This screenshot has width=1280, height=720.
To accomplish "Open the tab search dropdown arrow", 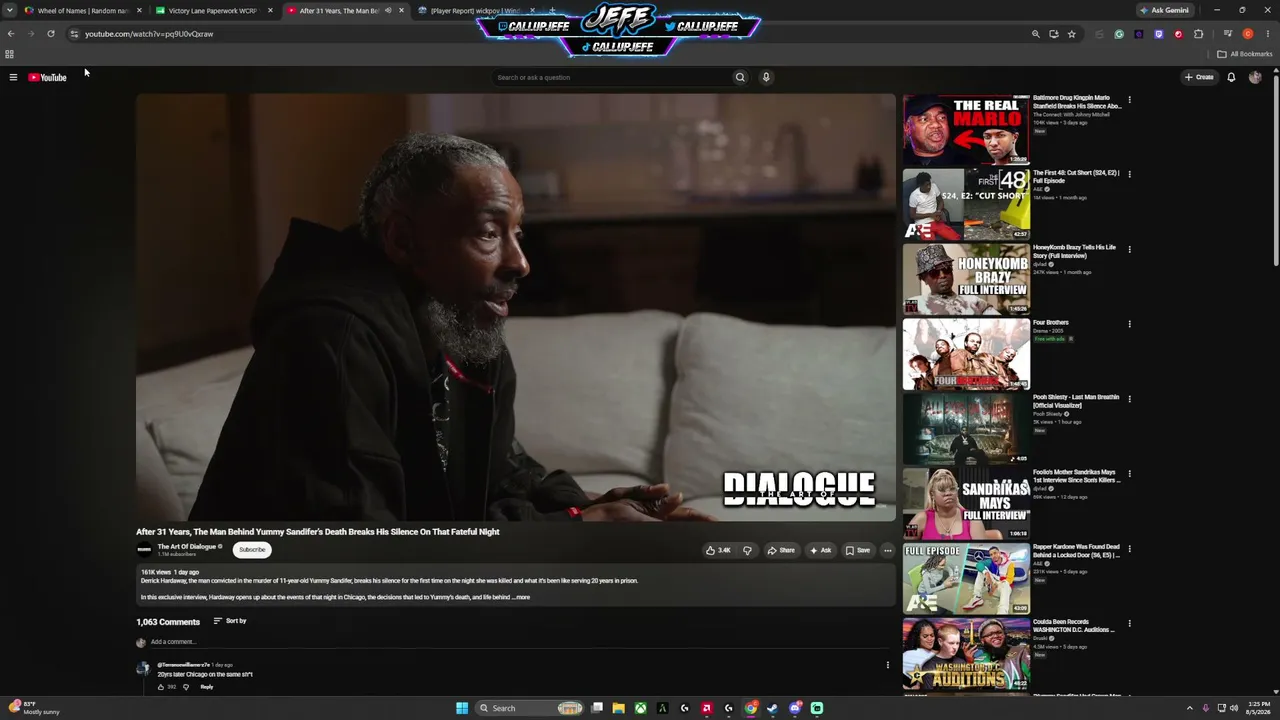I will [x=10, y=10].
